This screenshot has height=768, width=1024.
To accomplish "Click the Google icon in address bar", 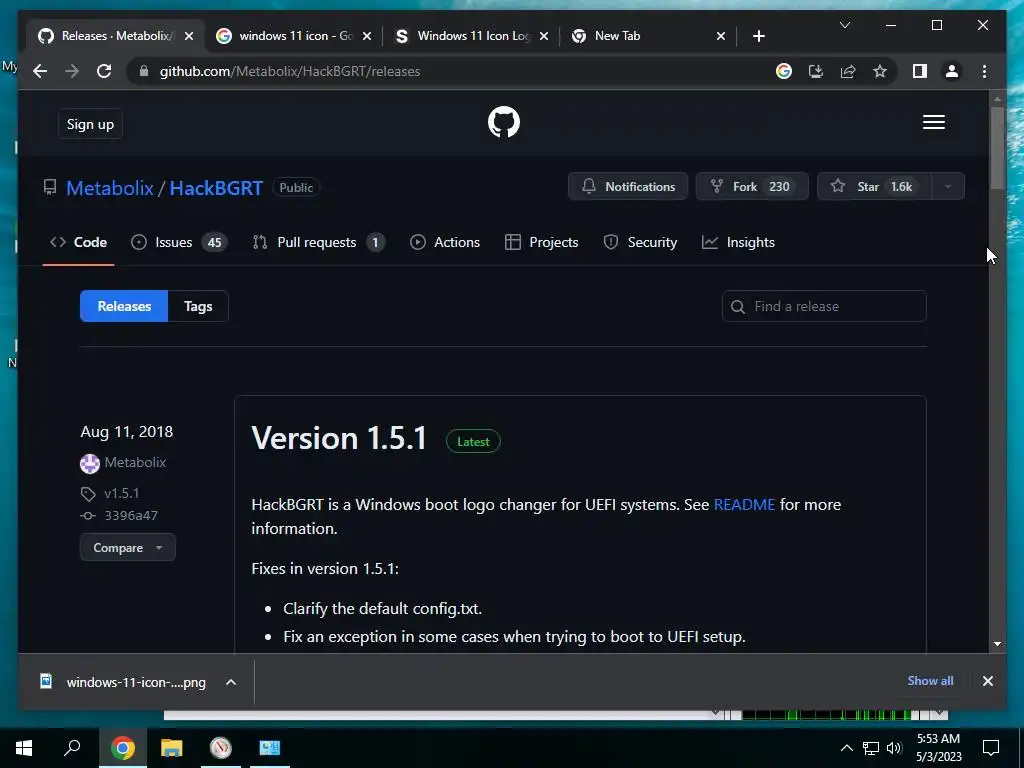I will click(784, 71).
